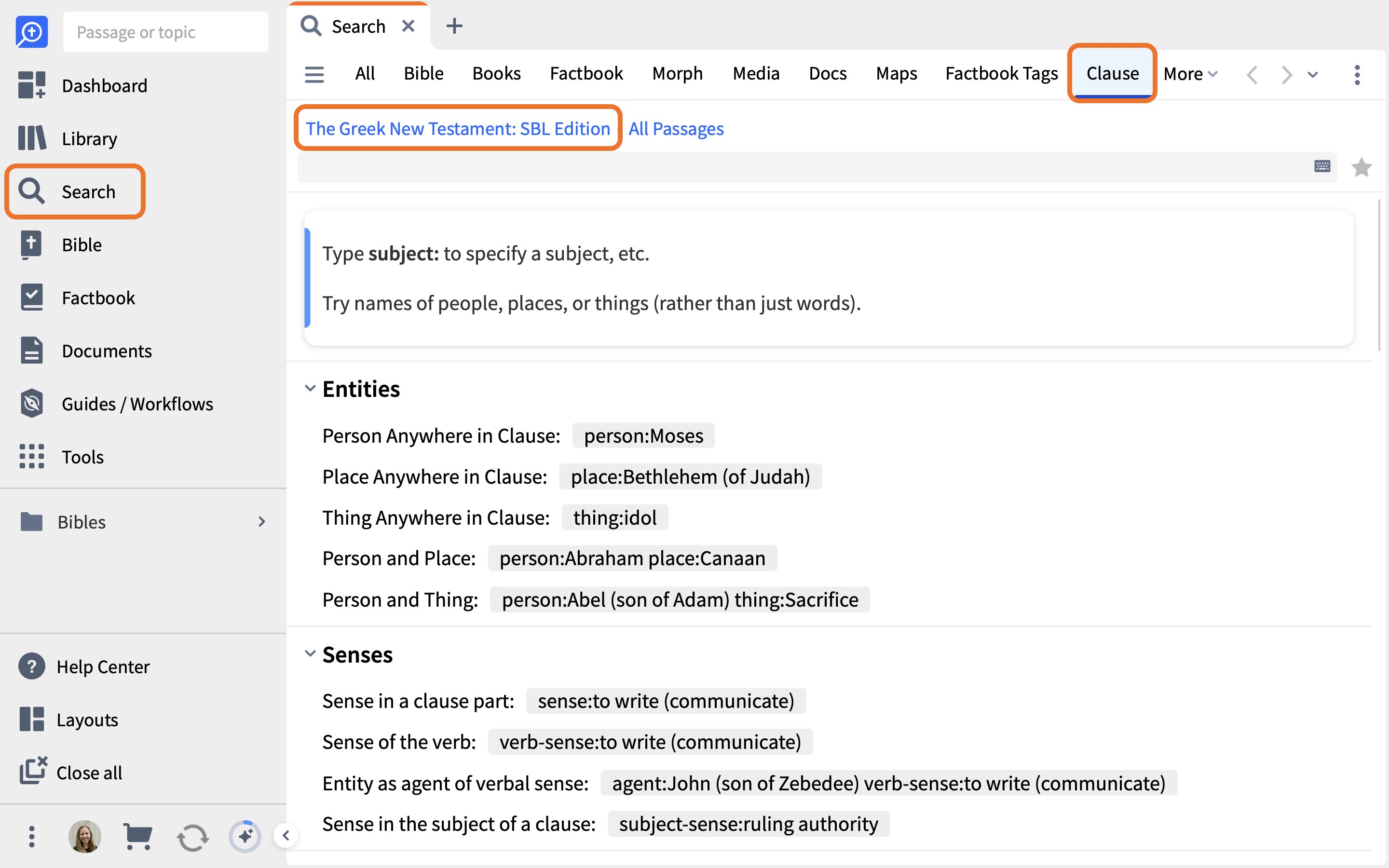Open the sidebar more-options dots menu
Viewport: 1389px width, 868px height.
pos(31,837)
